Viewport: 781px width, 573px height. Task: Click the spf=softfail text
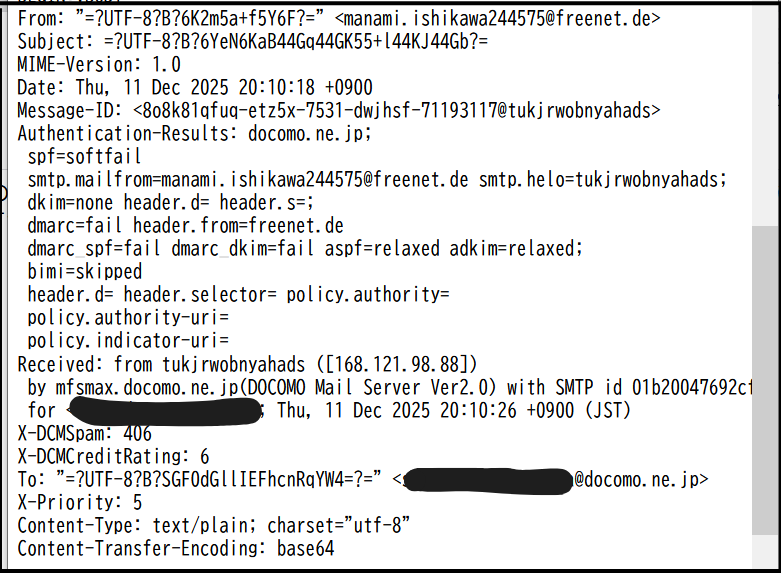pos(84,156)
